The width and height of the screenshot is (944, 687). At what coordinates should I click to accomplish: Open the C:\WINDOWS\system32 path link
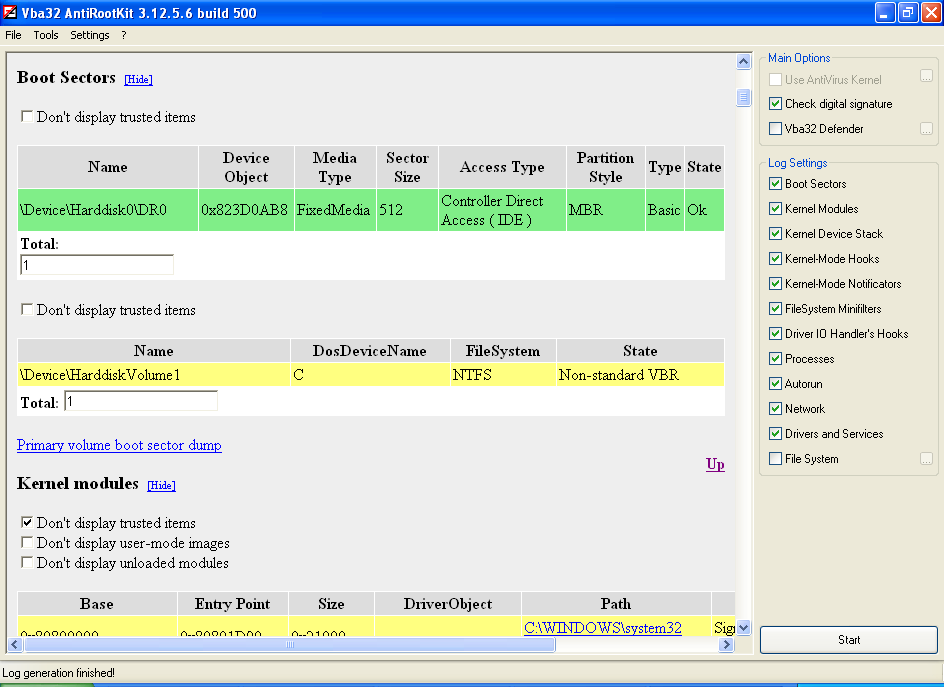tap(603, 627)
